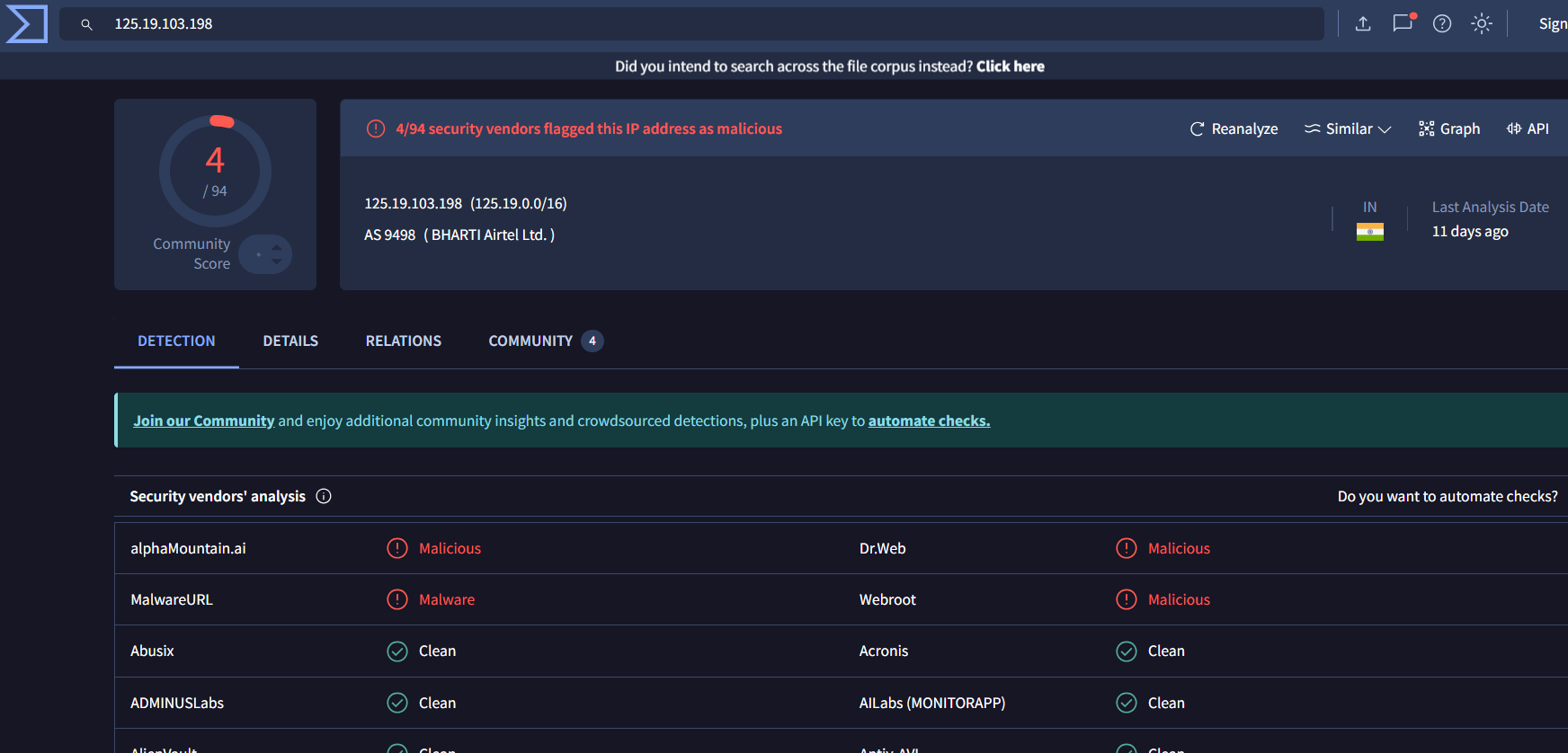The height and width of the screenshot is (753, 1568).
Task: Click the Sign in link
Action: click(1553, 24)
